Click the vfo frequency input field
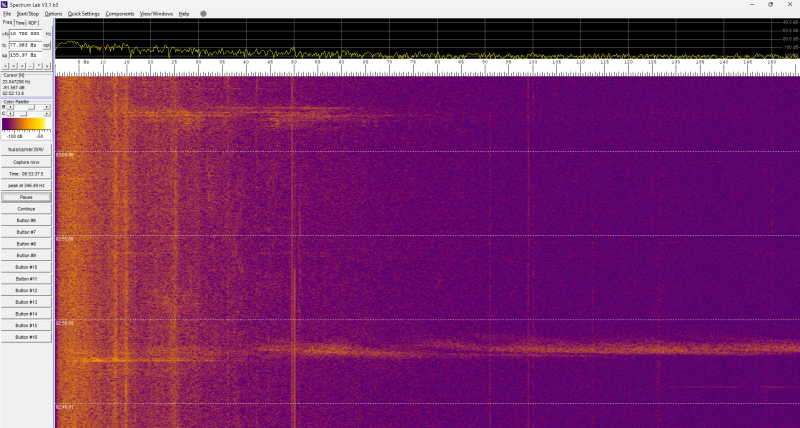Viewport: 800px width, 428px height. pos(26,34)
